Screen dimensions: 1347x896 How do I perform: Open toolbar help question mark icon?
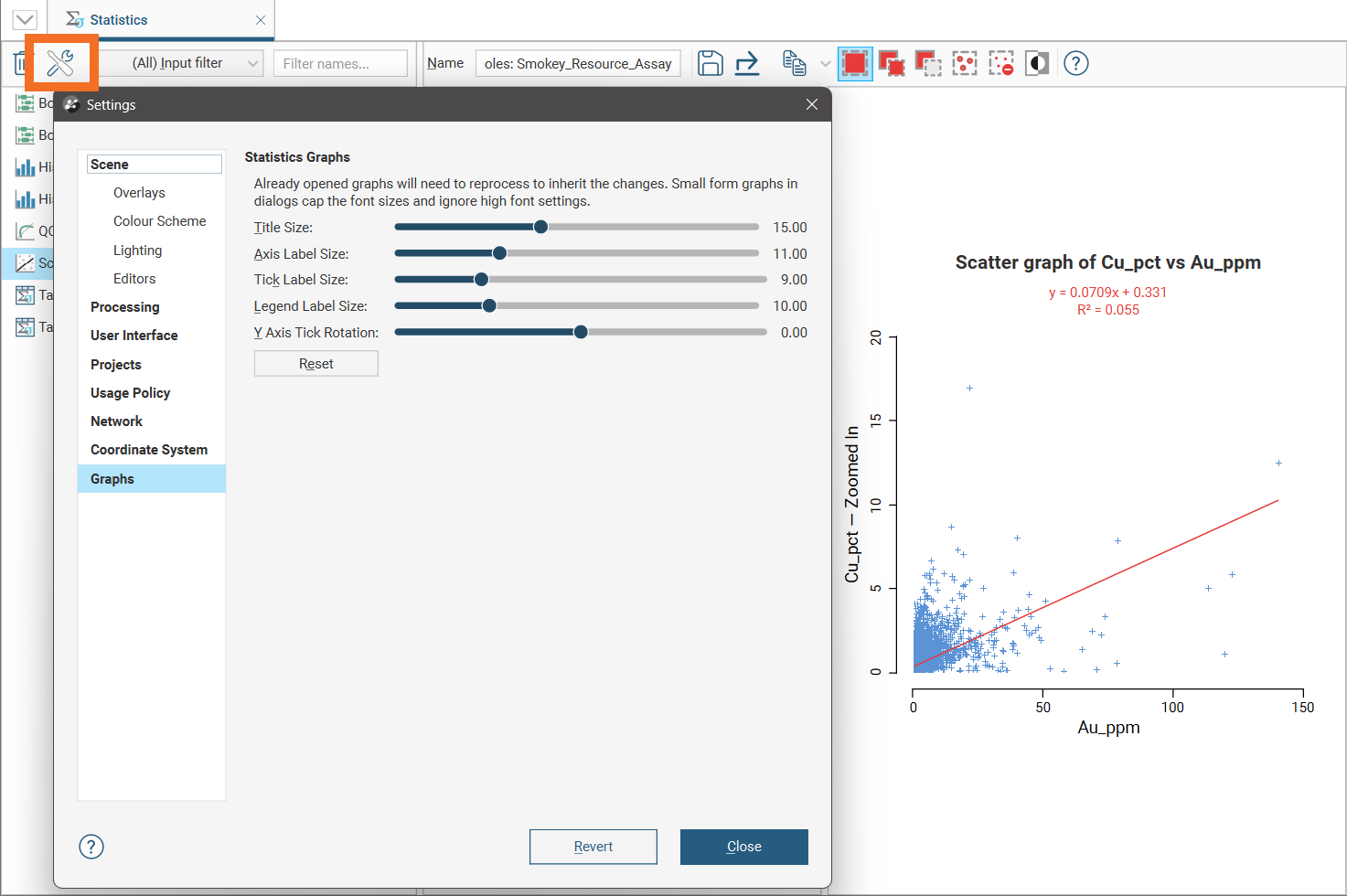click(x=1076, y=63)
